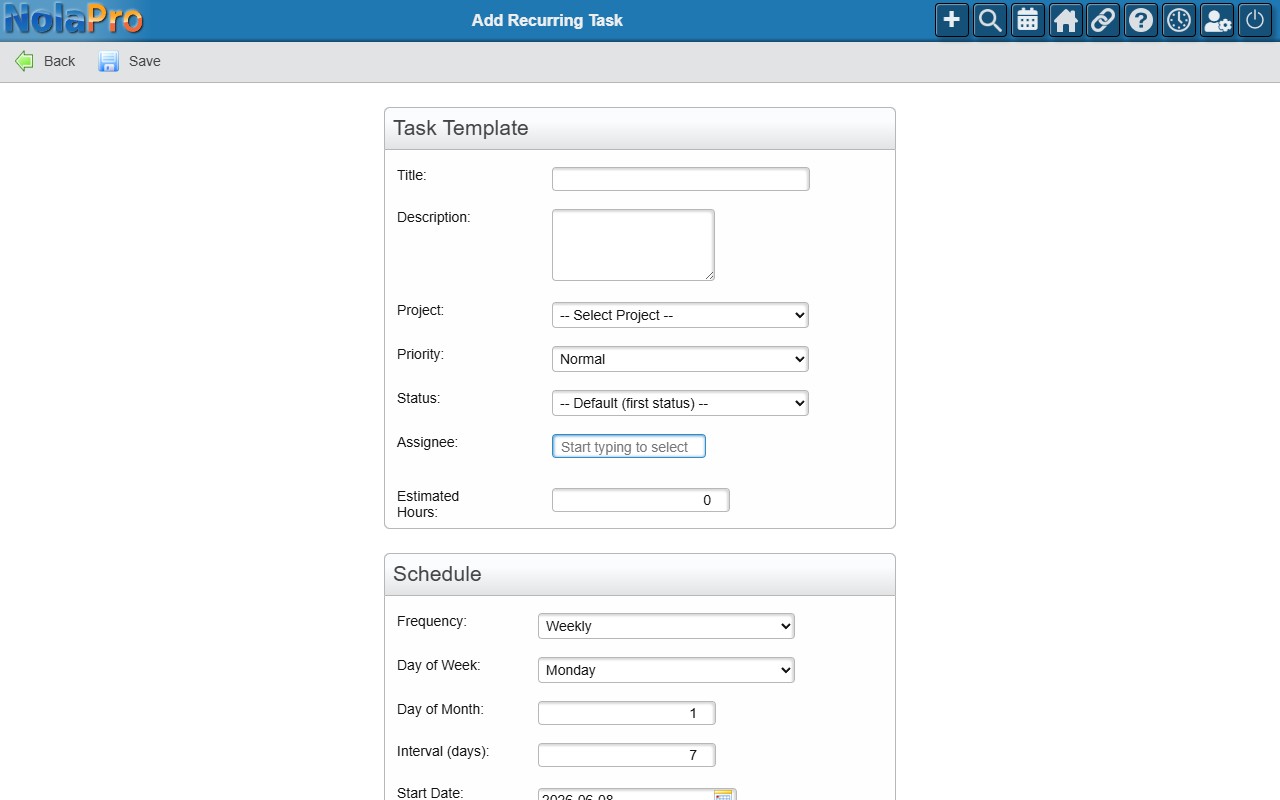
Task: Click the NolaPro logo
Action: (x=73, y=19)
